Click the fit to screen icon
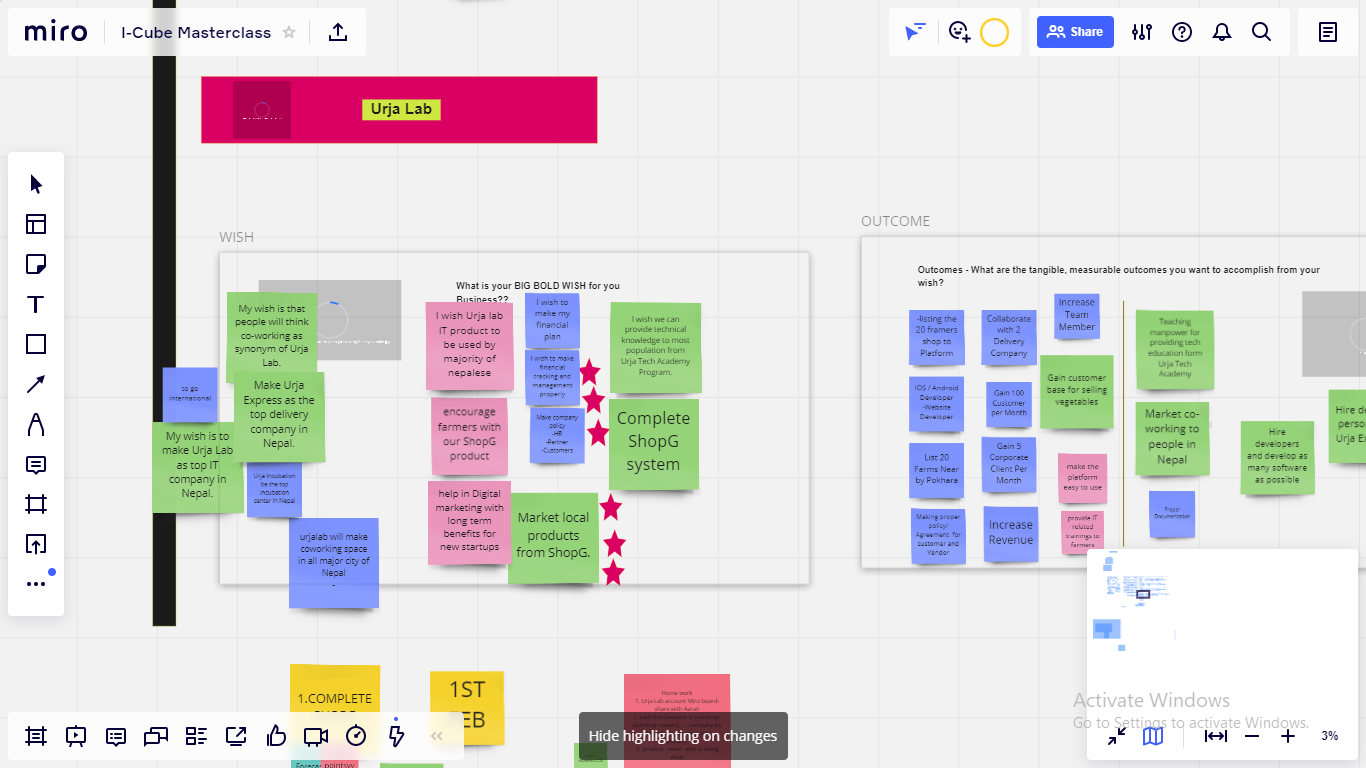 coord(1216,736)
